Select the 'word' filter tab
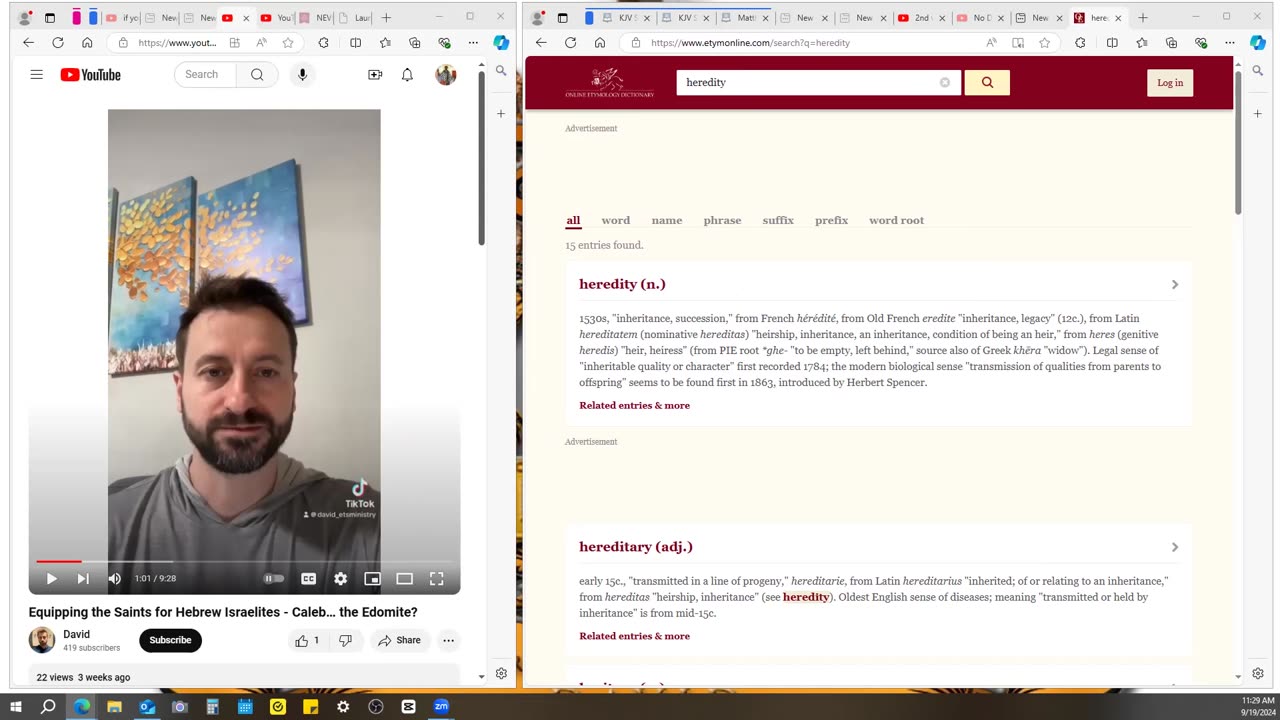 click(x=616, y=220)
